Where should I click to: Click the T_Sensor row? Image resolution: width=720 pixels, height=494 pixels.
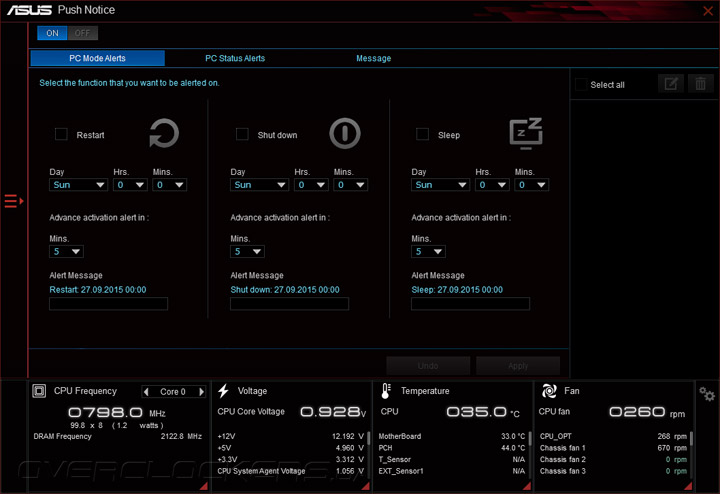451,459
